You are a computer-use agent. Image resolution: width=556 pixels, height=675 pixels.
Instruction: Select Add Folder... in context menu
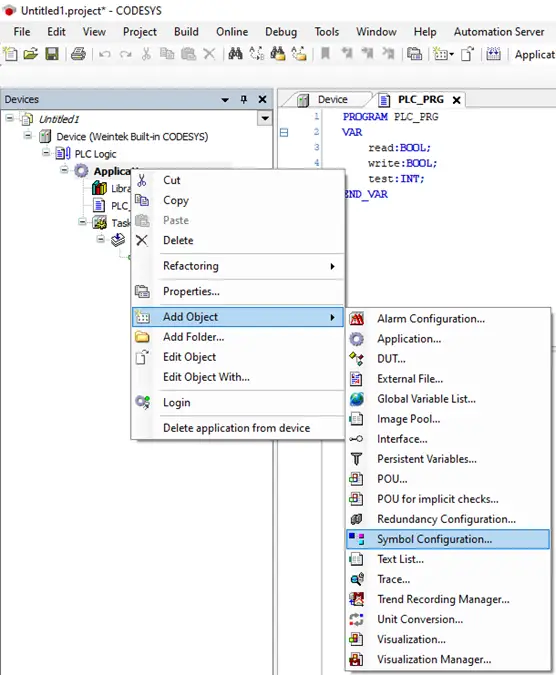pyautogui.click(x=238, y=337)
